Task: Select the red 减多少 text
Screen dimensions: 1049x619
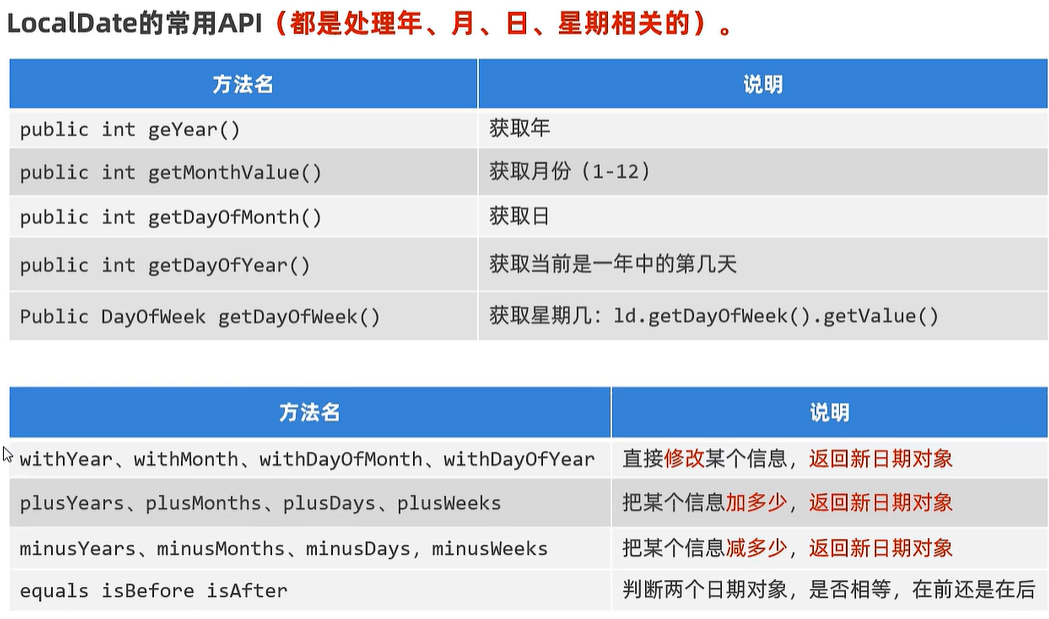Action: click(756, 548)
